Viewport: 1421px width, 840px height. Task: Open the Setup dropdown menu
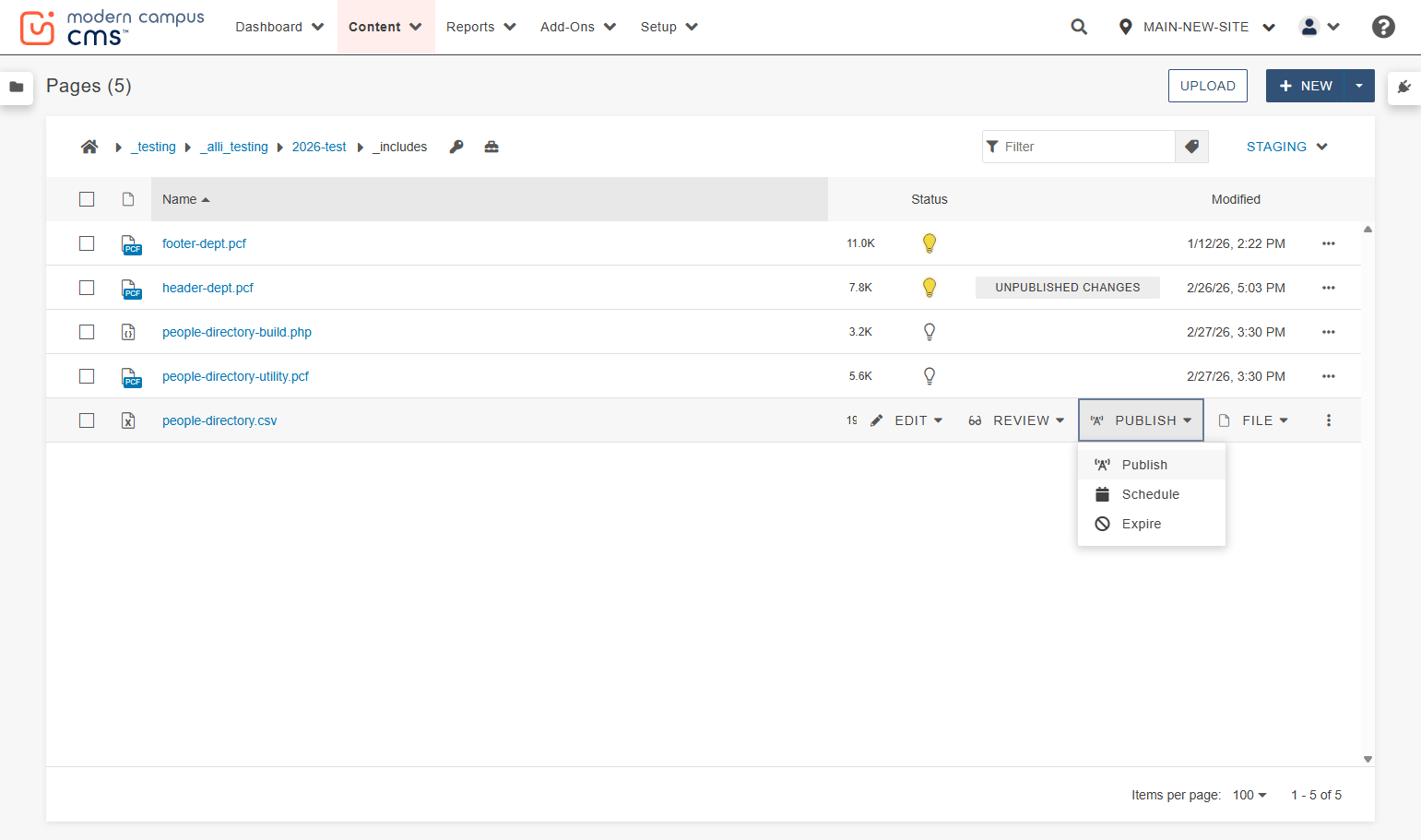click(669, 27)
